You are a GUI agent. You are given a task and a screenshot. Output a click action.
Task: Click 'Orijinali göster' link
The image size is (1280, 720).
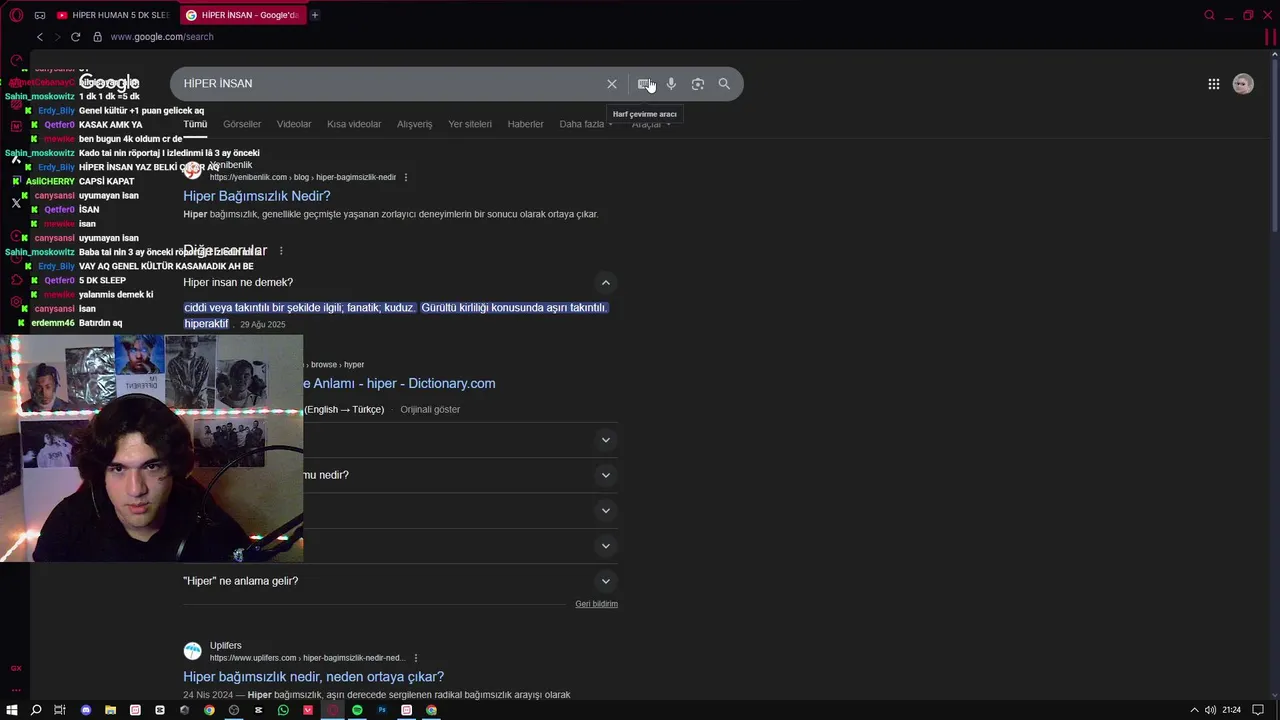(x=430, y=409)
